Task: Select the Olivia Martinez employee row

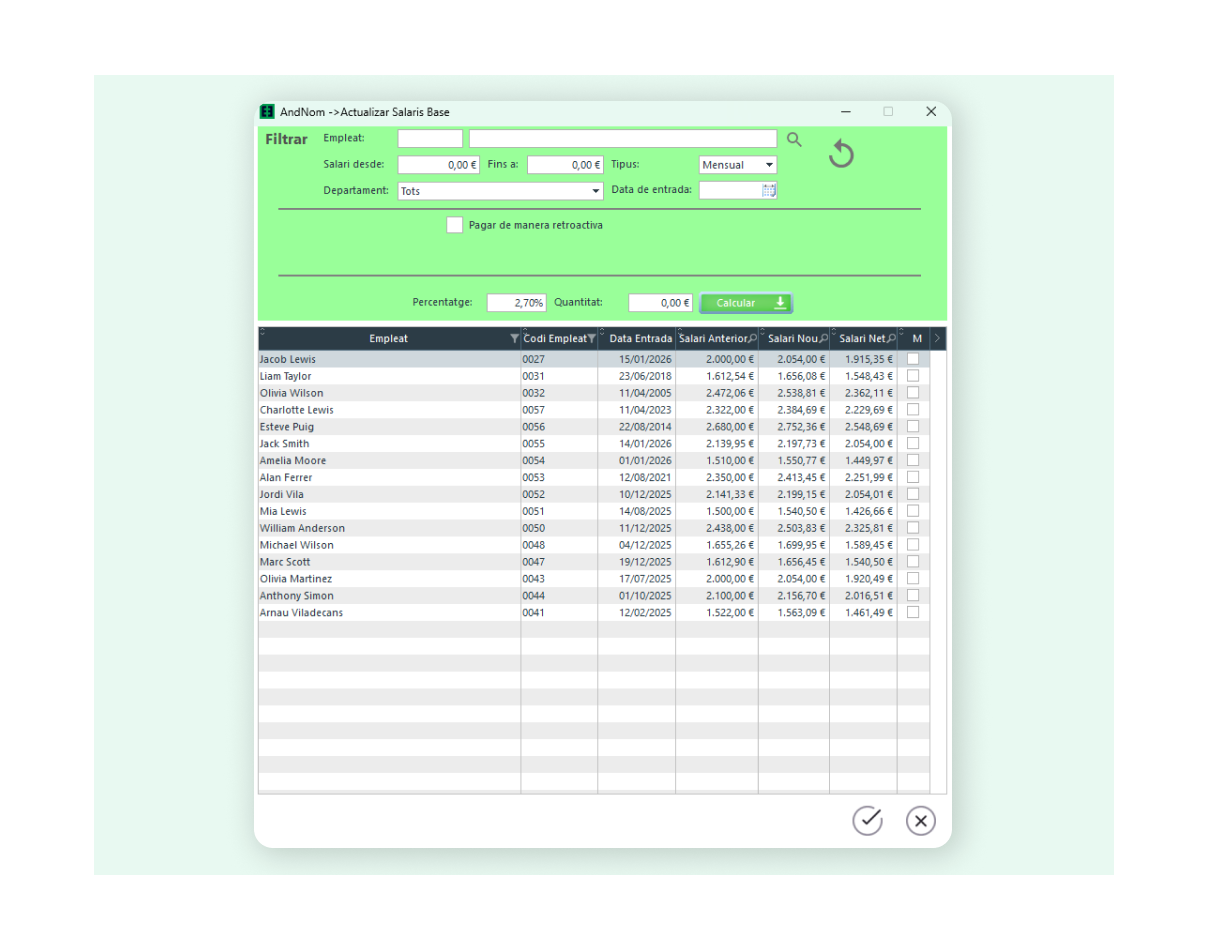Action: [296, 579]
